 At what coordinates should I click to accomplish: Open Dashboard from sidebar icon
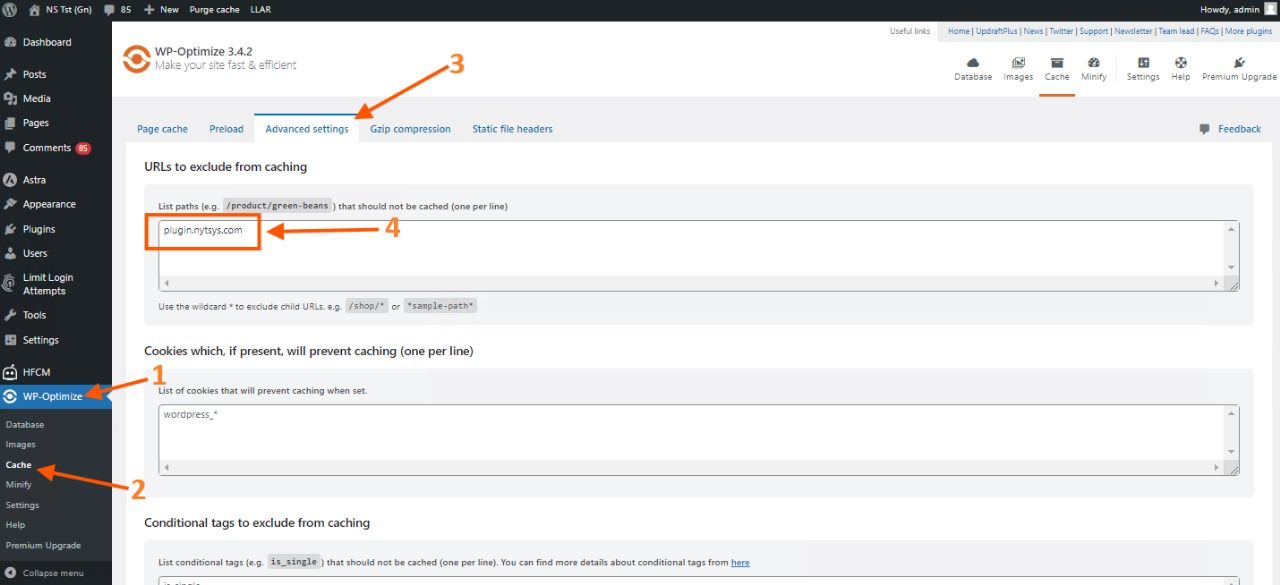[x=10, y=42]
